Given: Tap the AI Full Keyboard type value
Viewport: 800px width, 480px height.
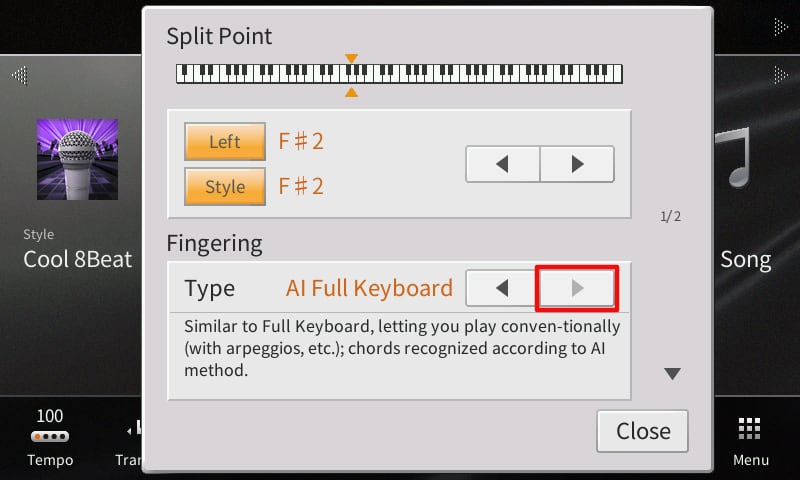Looking at the screenshot, I should pos(369,289).
